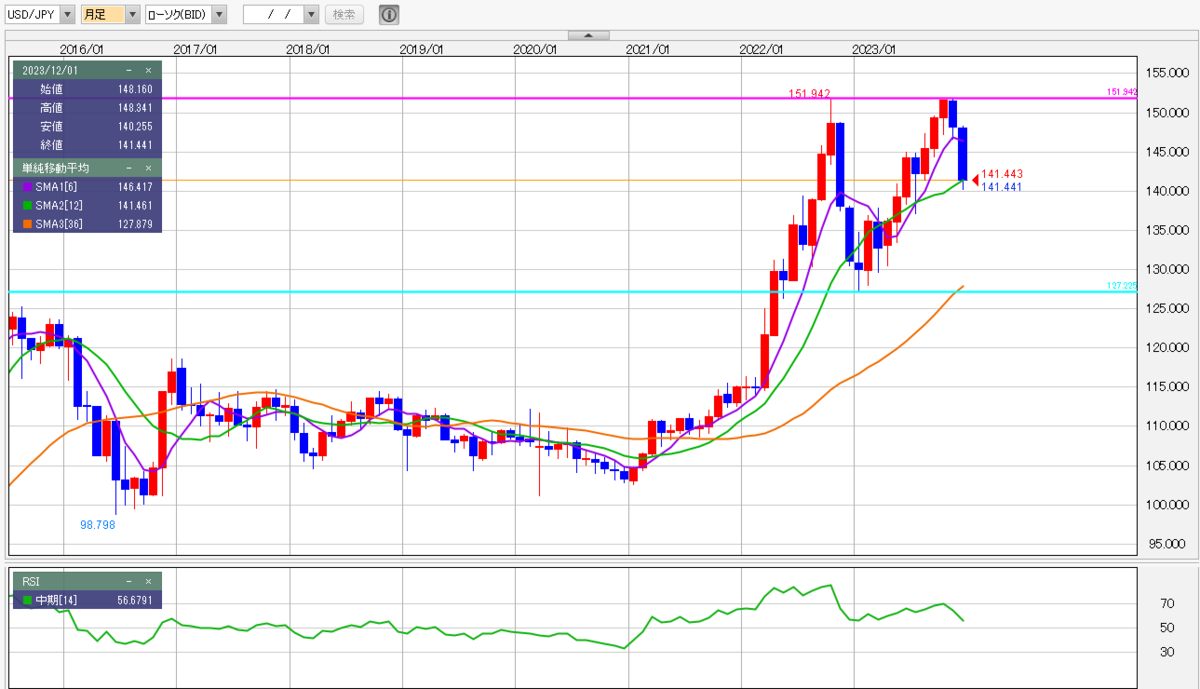The image size is (1200, 689).
Task: Click the 145.000 price axis label
Action: [x=1166, y=152]
